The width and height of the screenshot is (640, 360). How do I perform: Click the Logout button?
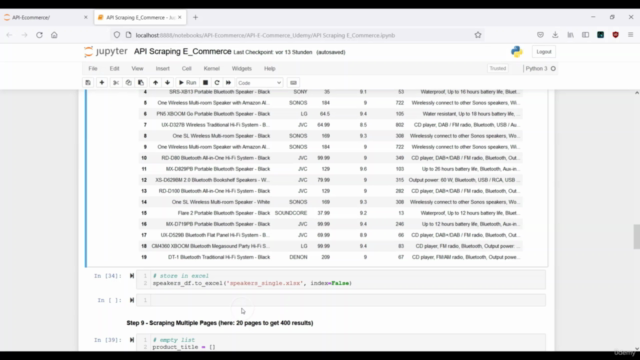[544, 52]
